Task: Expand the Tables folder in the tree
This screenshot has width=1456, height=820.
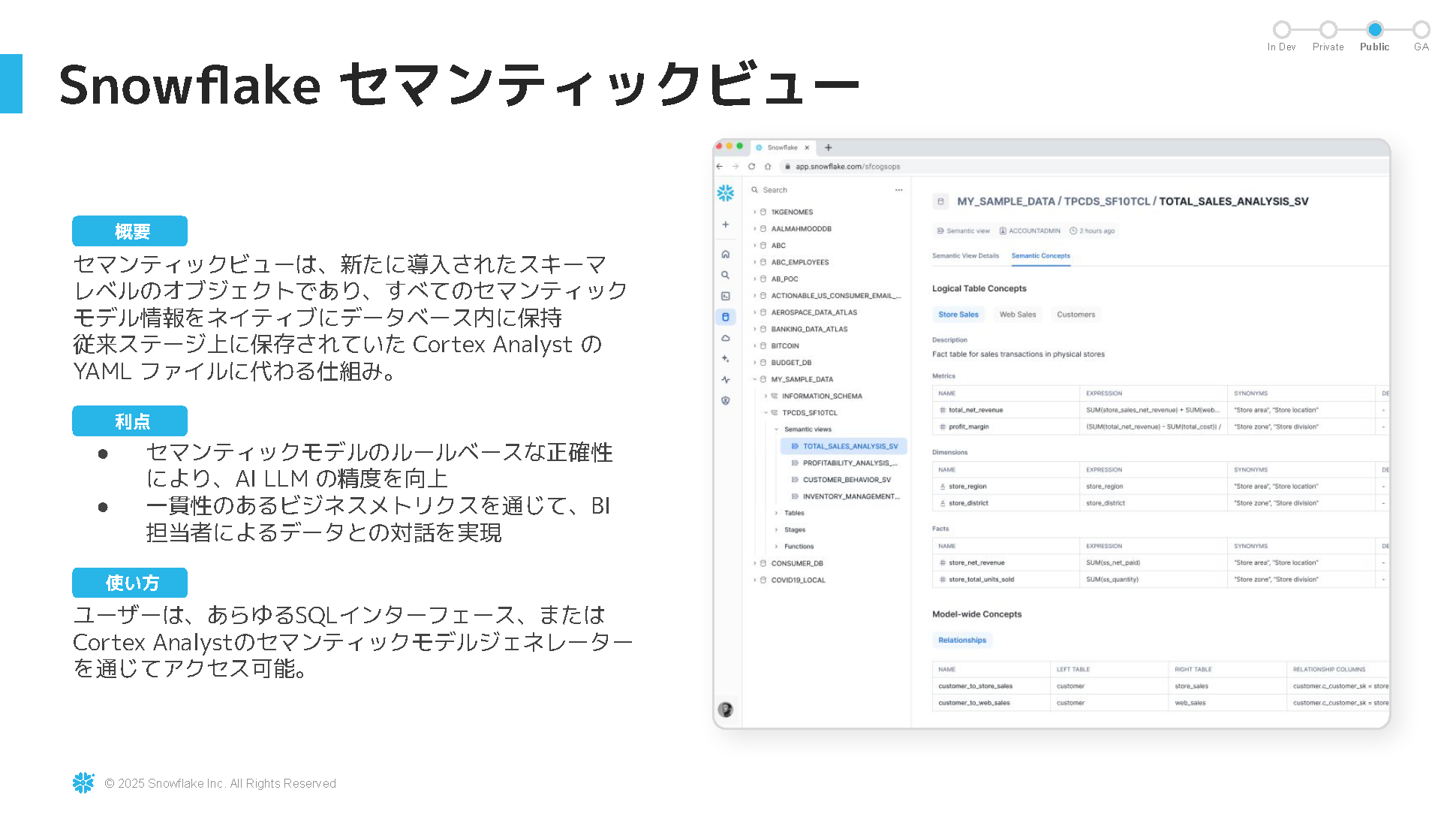Action: click(777, 513)
